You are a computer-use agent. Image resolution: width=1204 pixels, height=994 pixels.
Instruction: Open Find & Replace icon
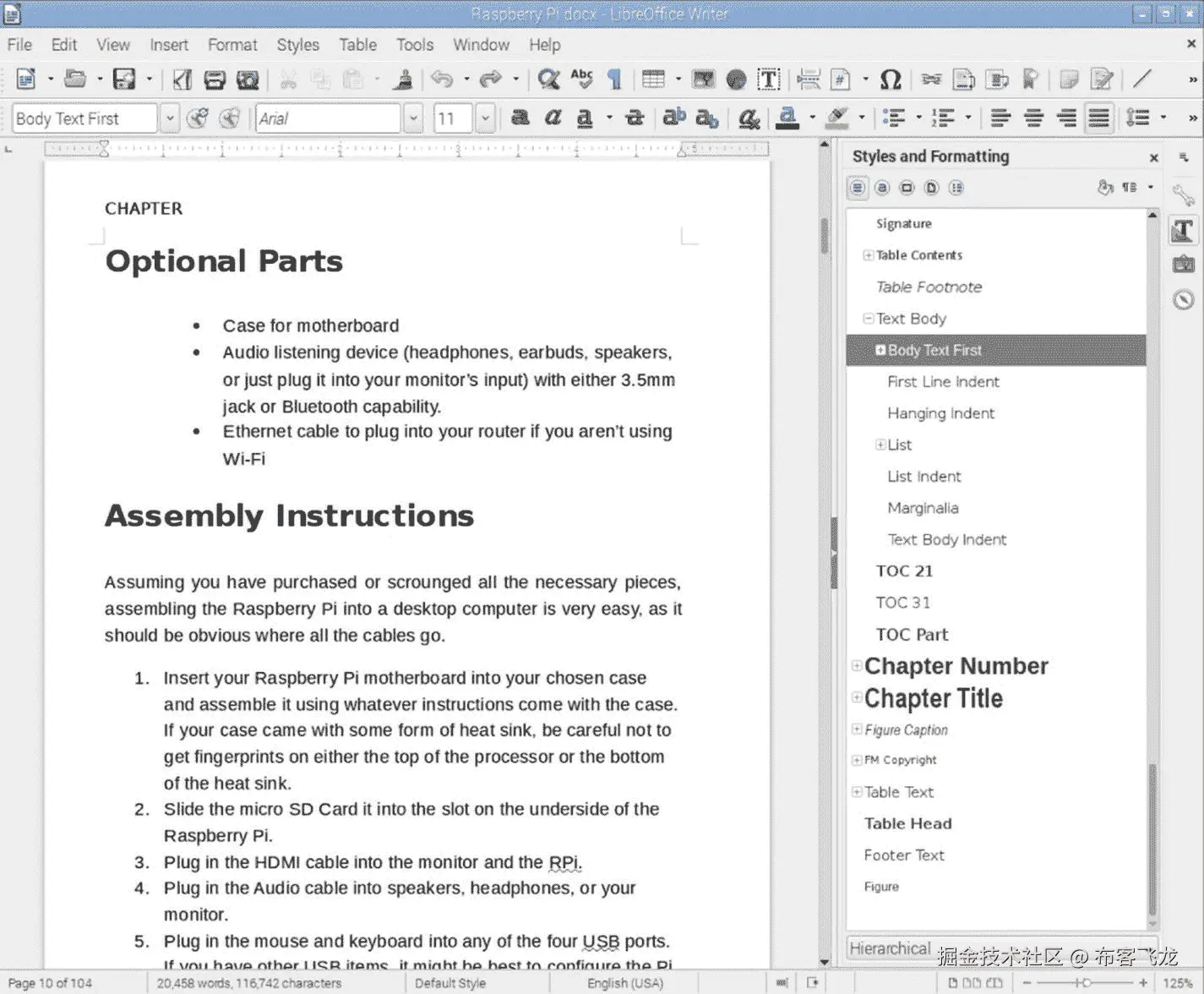tap(549, 79)
